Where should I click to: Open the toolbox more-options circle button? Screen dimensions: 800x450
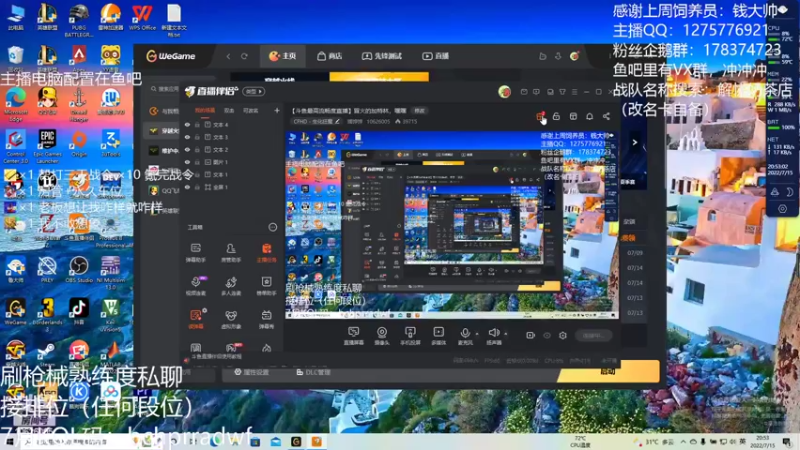(272, 227)
